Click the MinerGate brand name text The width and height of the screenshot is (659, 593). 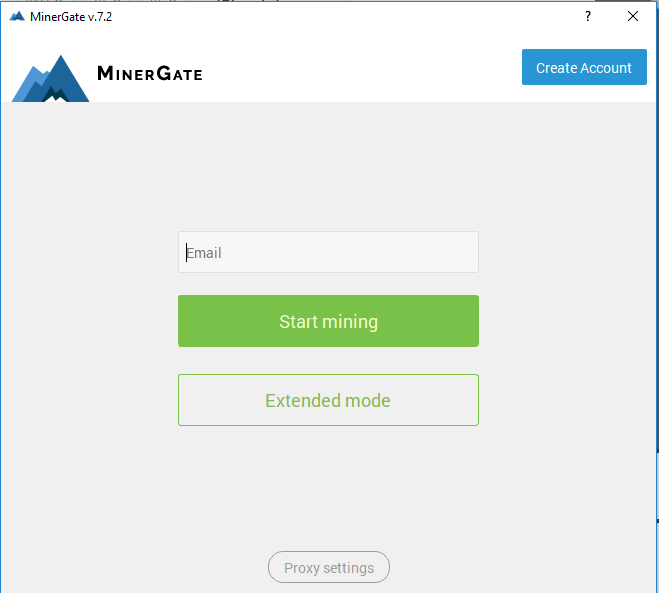coord(150,74)
